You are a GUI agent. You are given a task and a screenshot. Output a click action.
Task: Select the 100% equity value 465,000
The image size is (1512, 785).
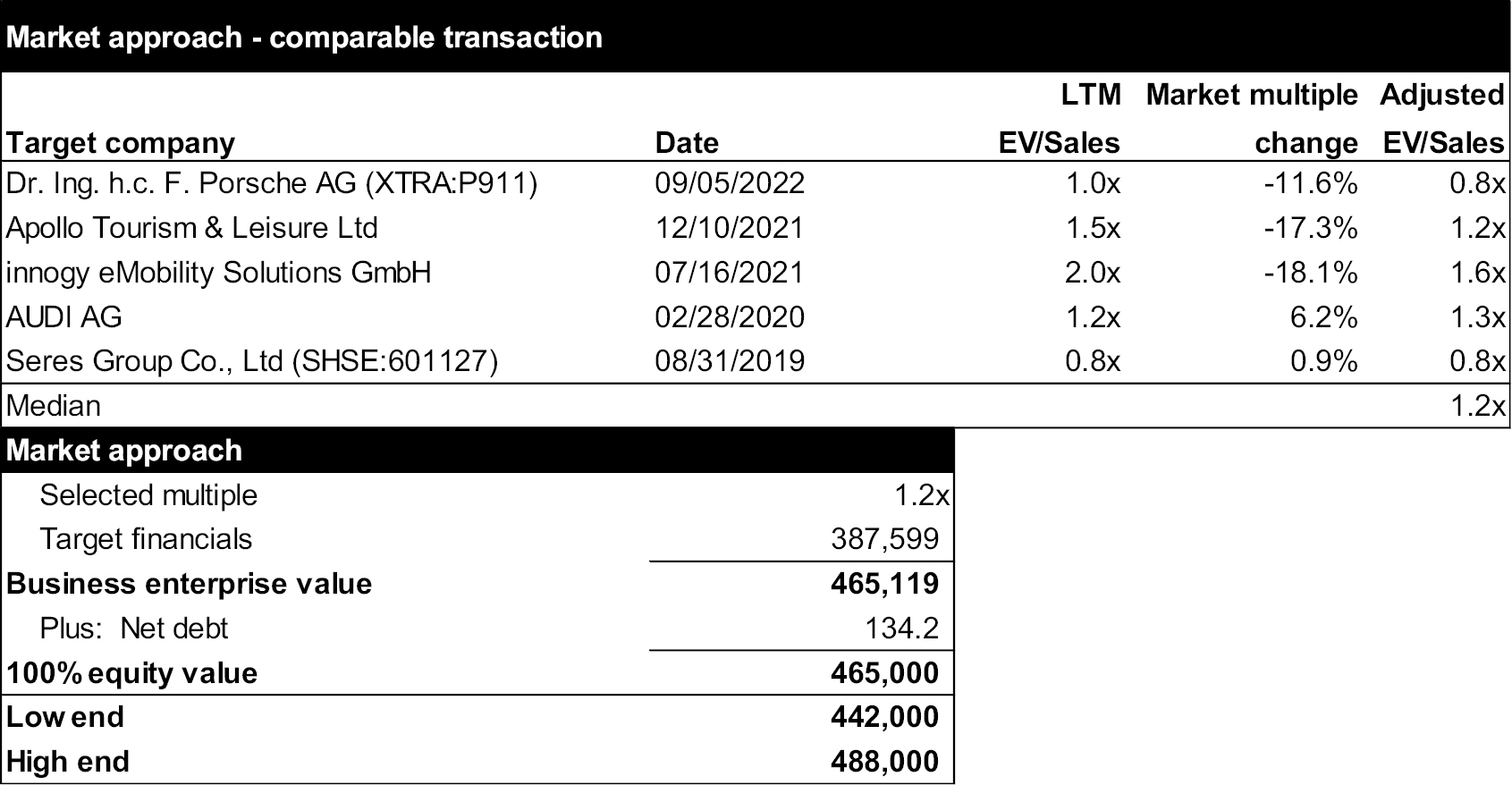tap(885, 672)
